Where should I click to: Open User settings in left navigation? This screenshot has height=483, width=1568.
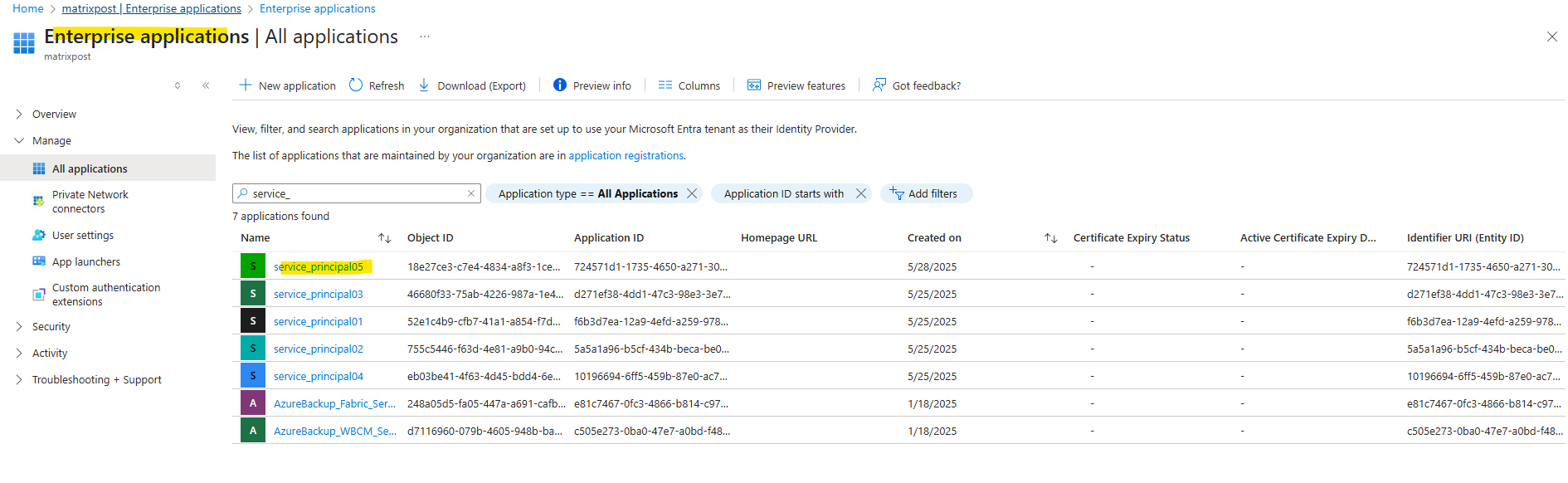[x=83, y=236]
